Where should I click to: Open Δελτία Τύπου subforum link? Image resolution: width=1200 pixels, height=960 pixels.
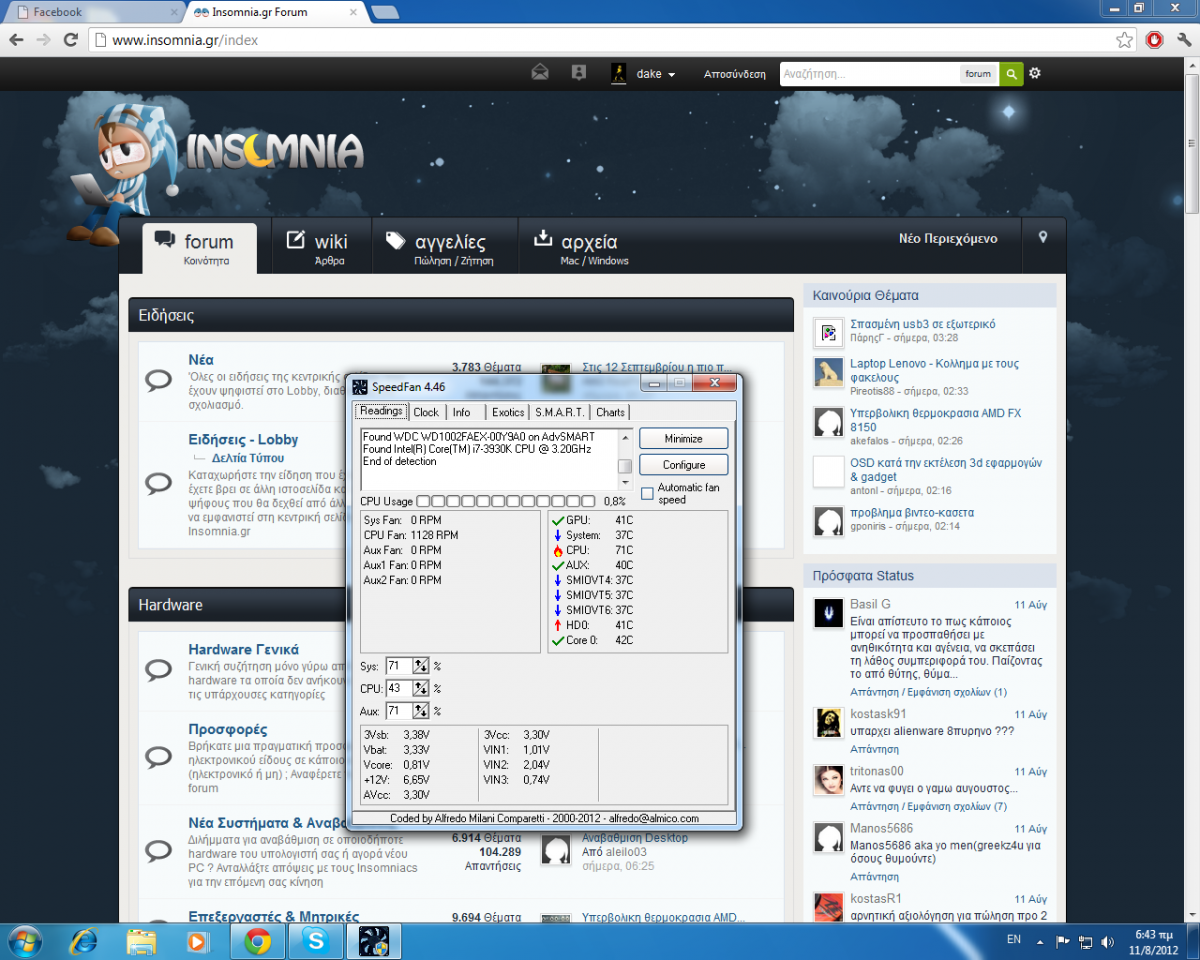248,457
